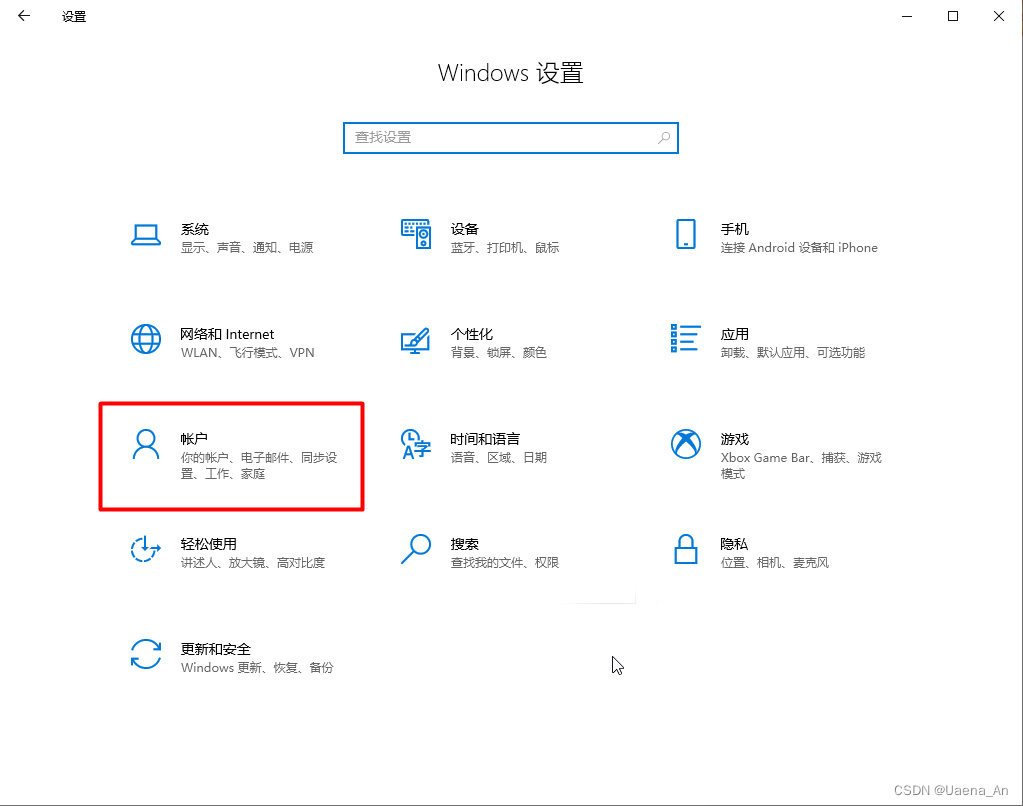Click the 搜索 heading text
1023x806 pixels.
(x=465, y=544)
